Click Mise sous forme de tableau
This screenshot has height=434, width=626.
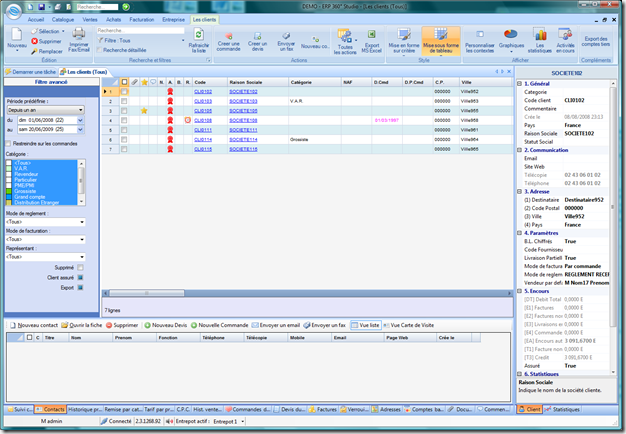click(441, 42)
